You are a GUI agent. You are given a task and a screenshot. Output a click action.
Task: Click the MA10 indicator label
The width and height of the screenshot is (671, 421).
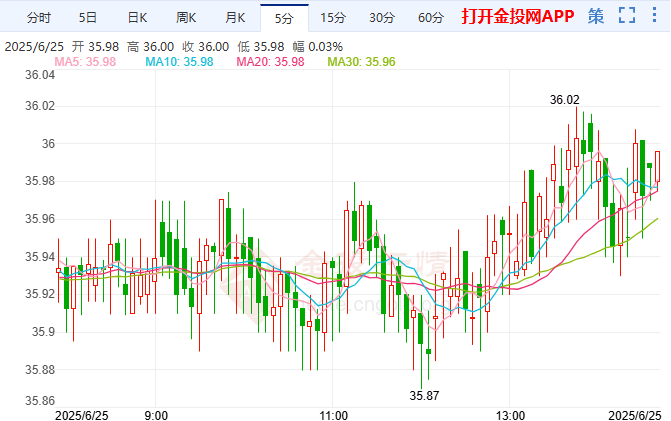click(179, 62)
